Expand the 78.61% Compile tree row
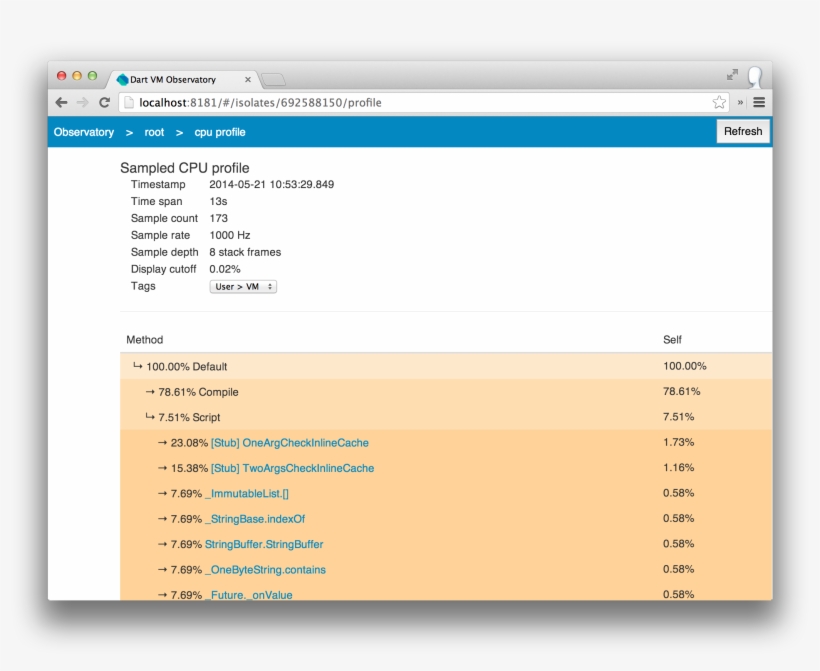 (150, 392)
